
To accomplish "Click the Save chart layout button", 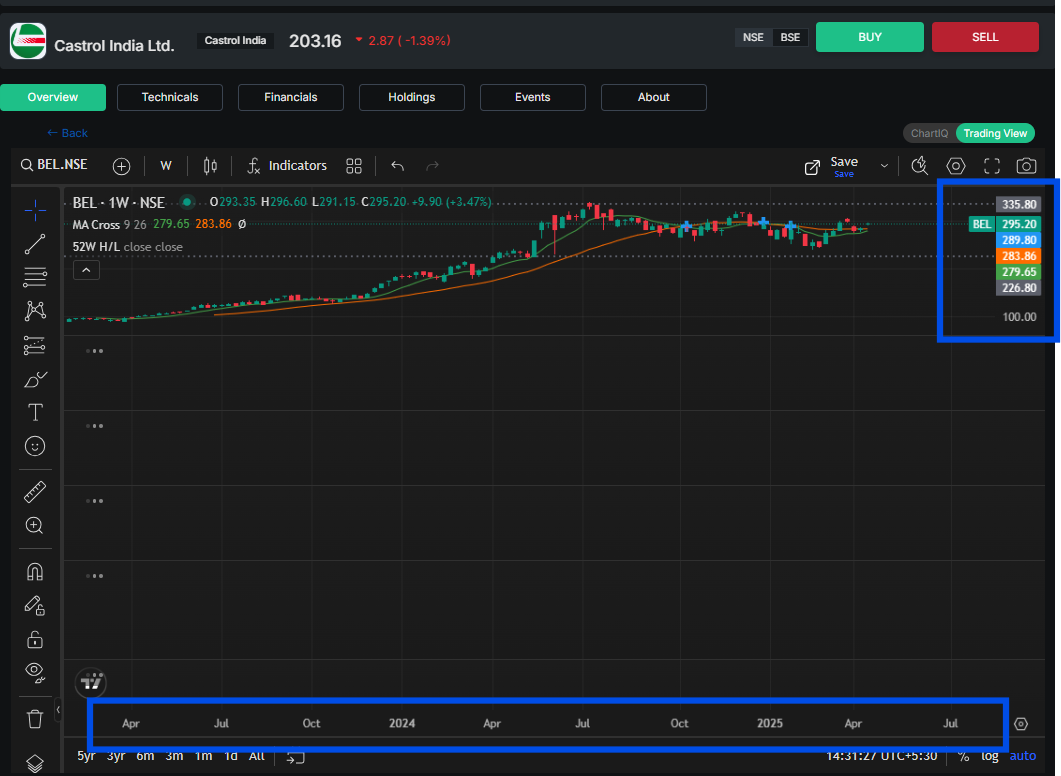I will pos(844,166).
